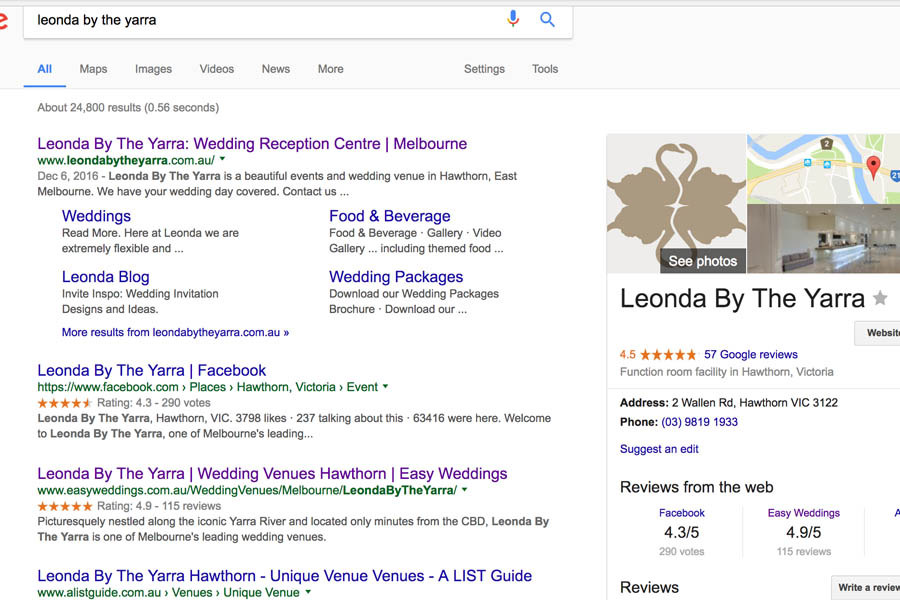Open the 57 Google reviews link
The width and height of the screenshot is (900, 600).
coord(751,355)
